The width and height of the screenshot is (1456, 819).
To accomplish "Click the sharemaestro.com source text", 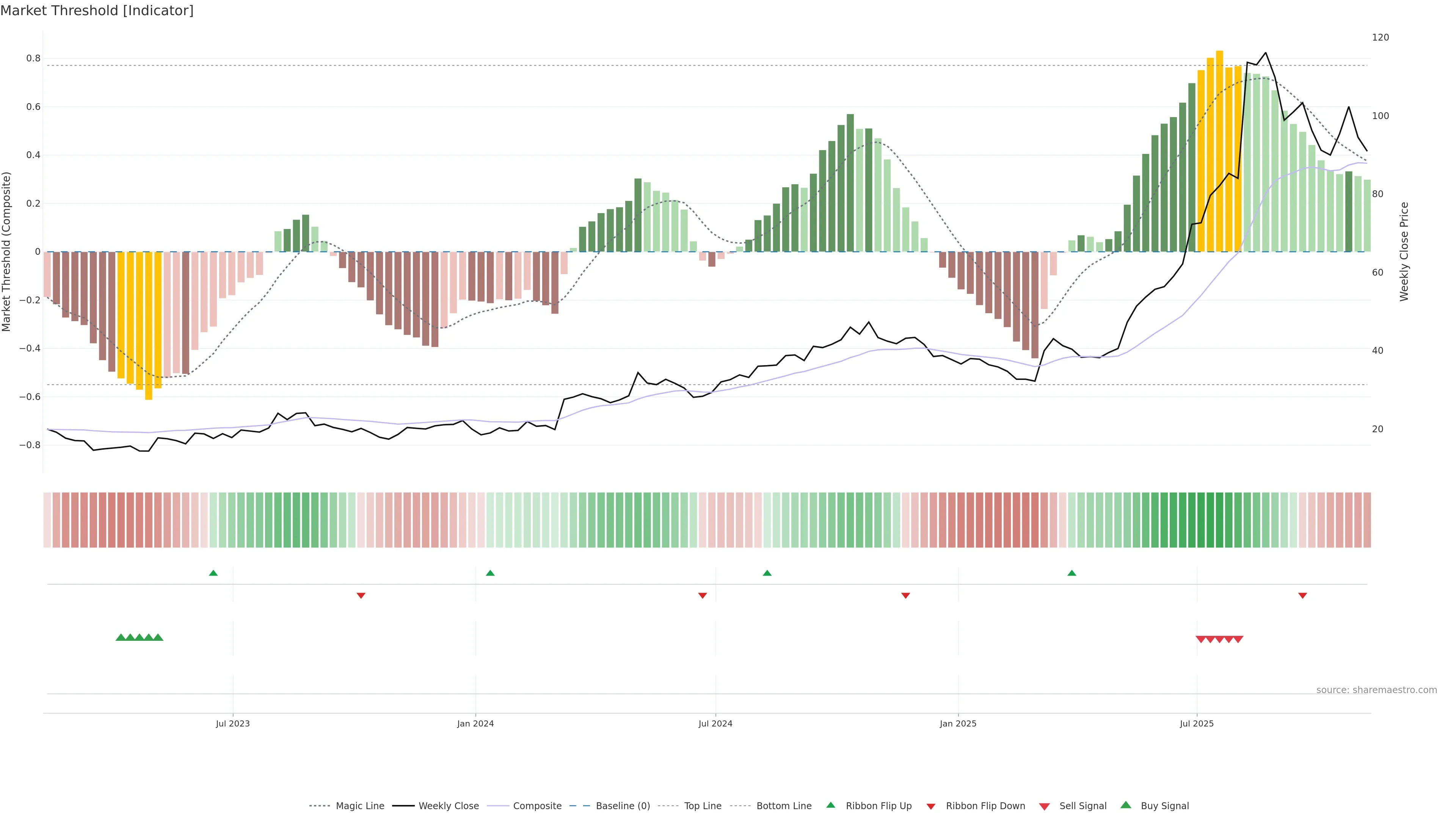I will tap(1376, 690).
